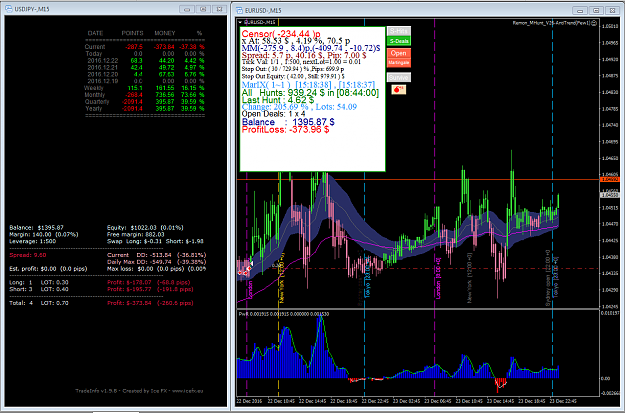Click the 'Equity: $1022.03' text
This screenshot has width=625, height=413.
point(145,228)
